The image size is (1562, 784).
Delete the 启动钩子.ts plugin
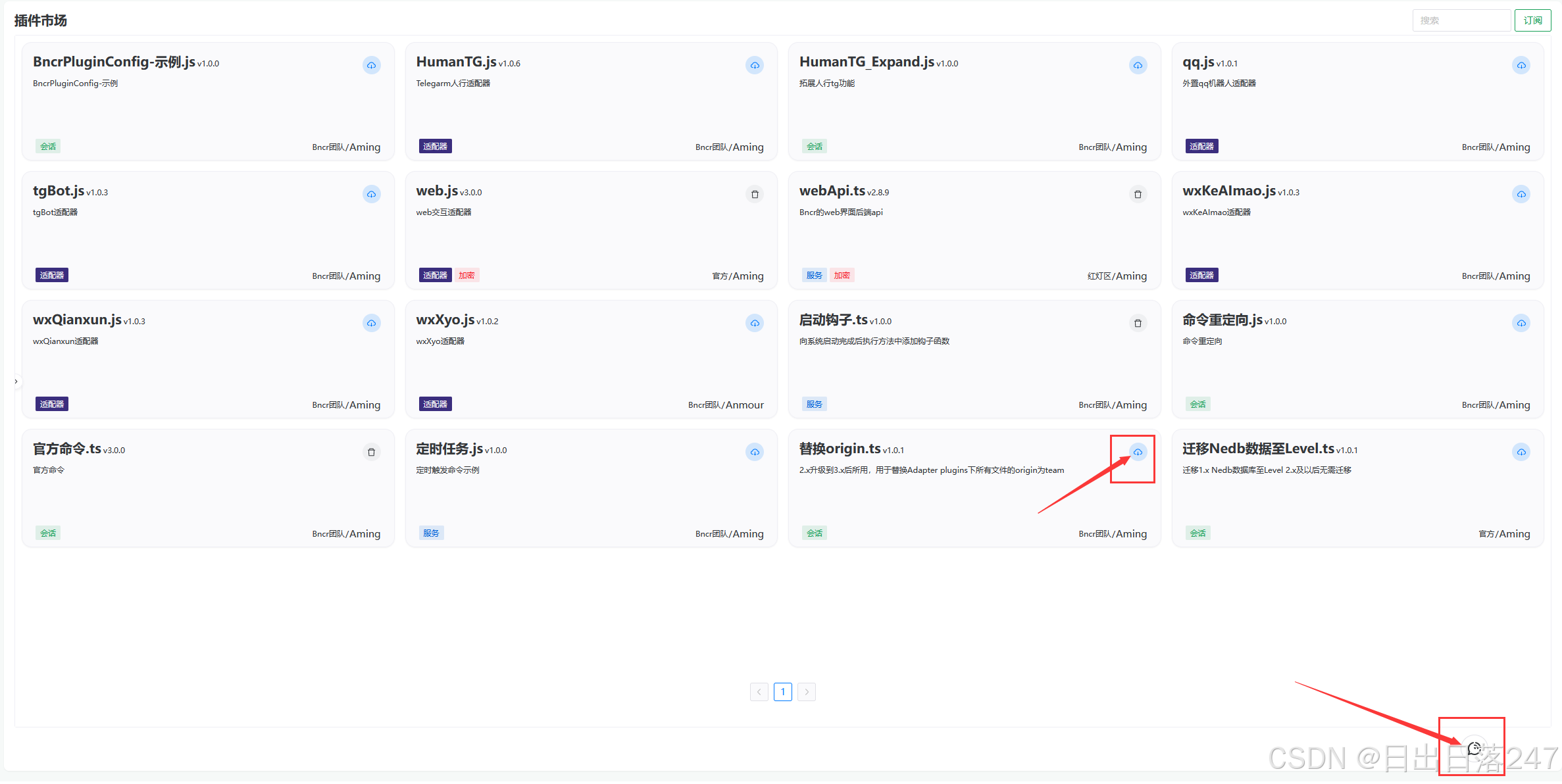[x=1138, y=323]
